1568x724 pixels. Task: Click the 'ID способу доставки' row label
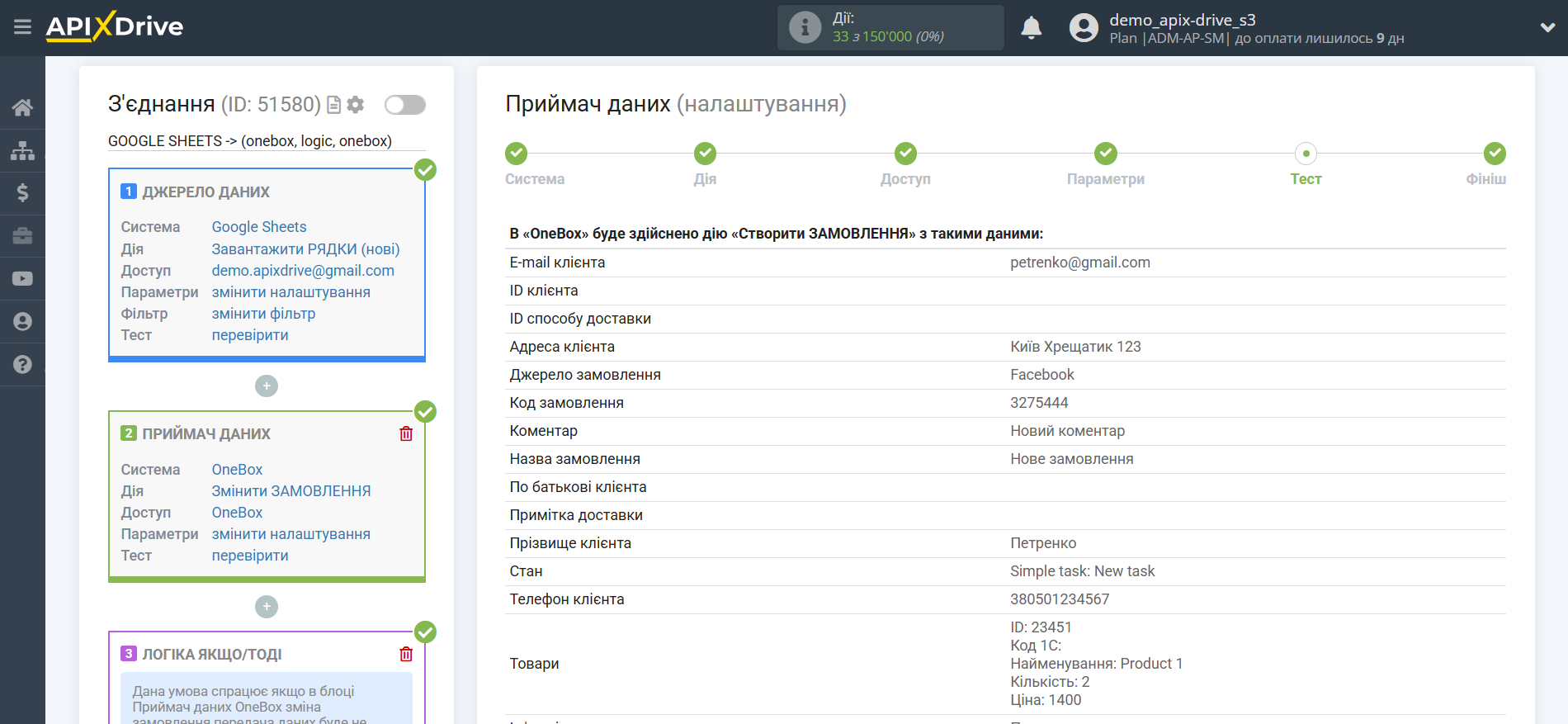point(580,319)
